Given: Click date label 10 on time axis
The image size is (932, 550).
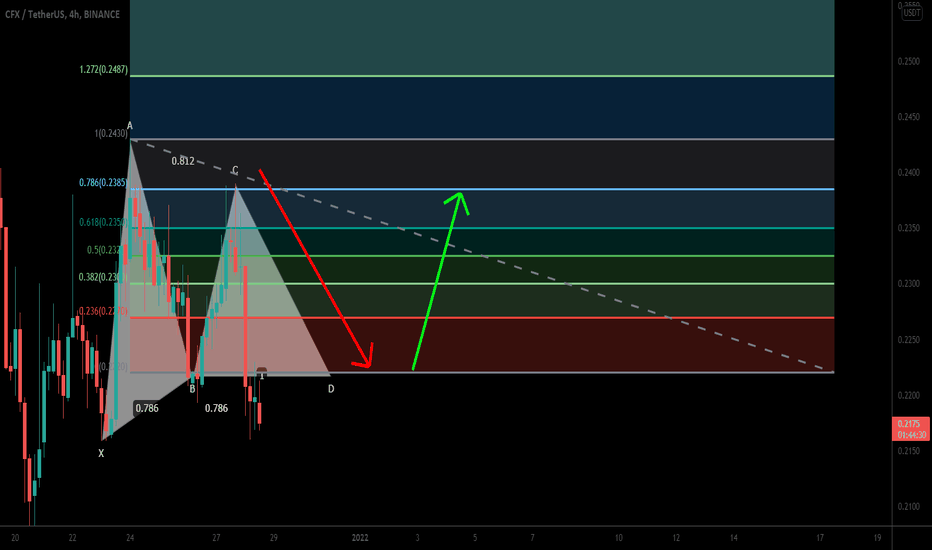Looking at the screenshot, I should 619,538.
